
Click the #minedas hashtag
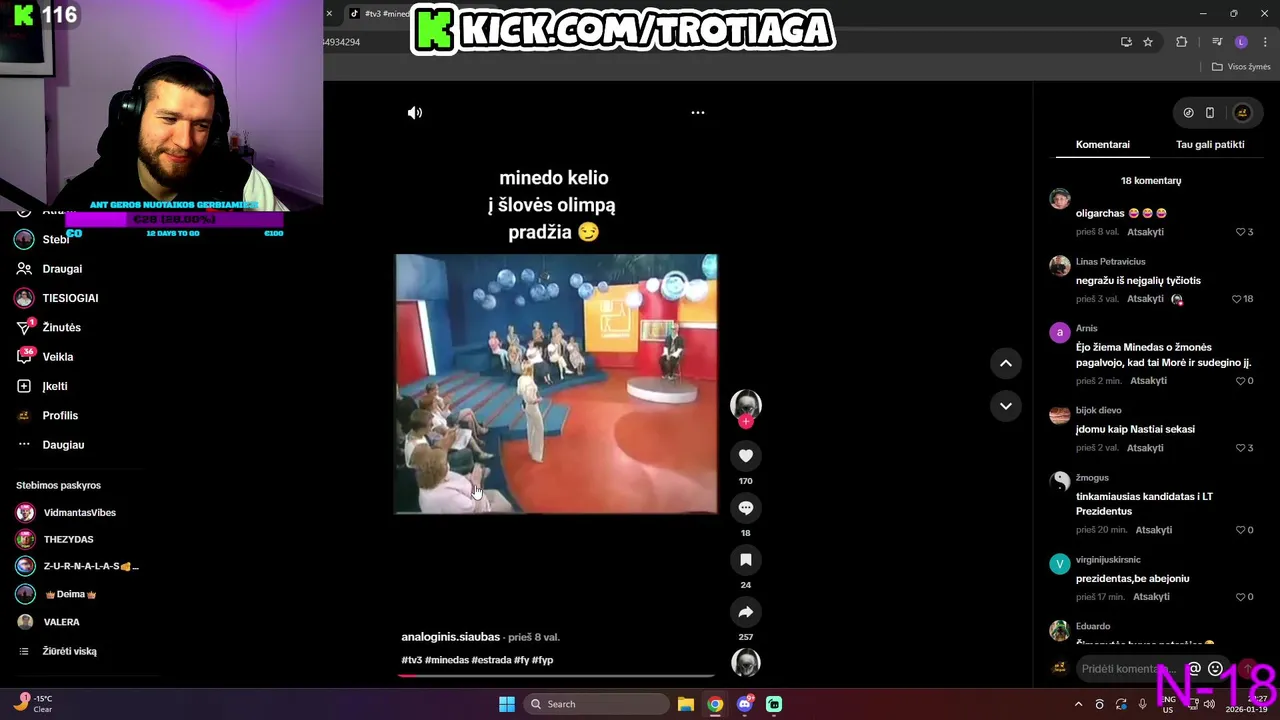tap(446, 660)
